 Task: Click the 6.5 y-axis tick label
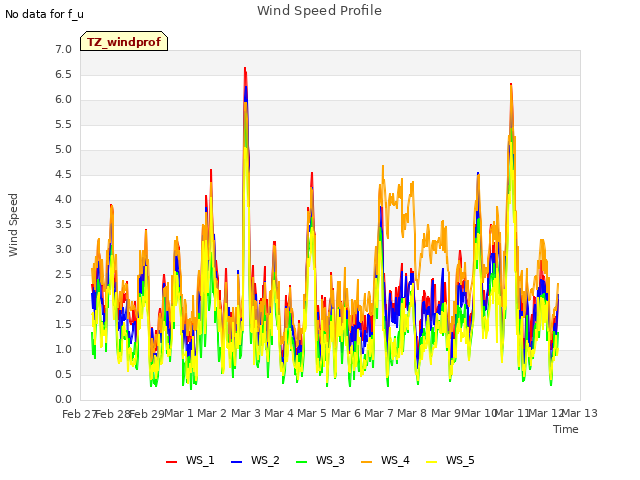pyautogui.click(x=63, y=75)
